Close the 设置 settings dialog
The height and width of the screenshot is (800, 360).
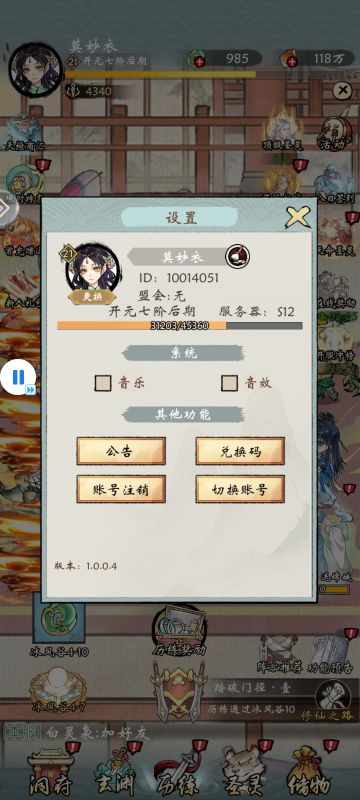(297, 217)
